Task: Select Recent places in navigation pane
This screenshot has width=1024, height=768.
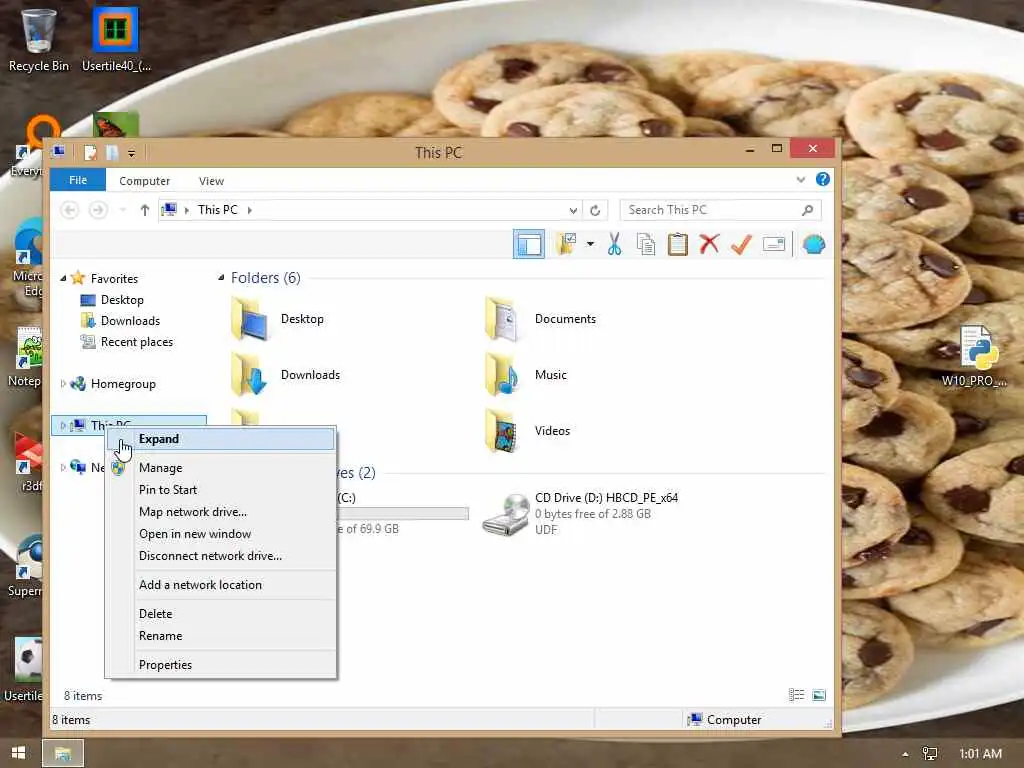Action: tap(136, 342)
